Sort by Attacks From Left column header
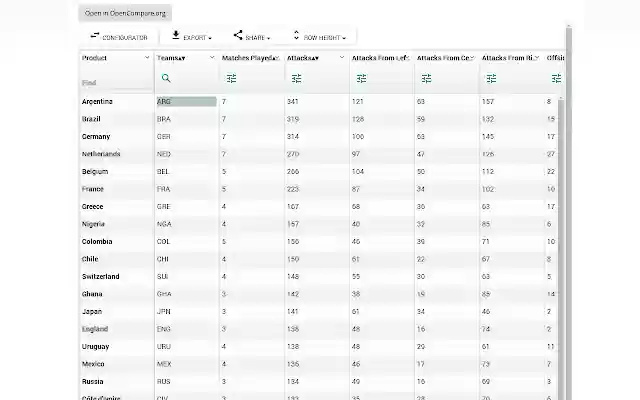Viewport: 640px width, 400px height. [x=379, y=58]
